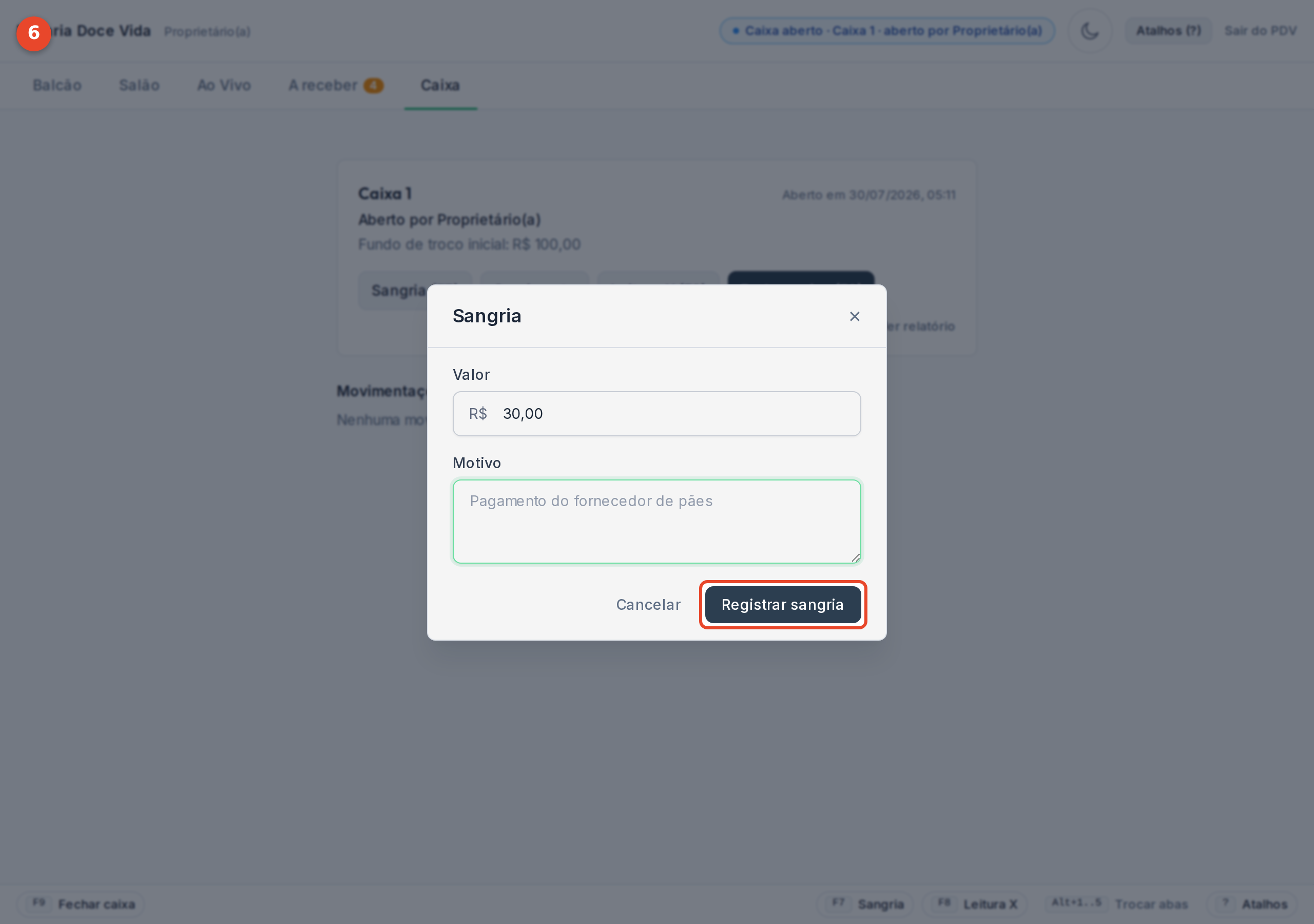
Task: Open Atalhos (?) shortcuts button
Action: pyautogui.click(x=1168, y=31)
